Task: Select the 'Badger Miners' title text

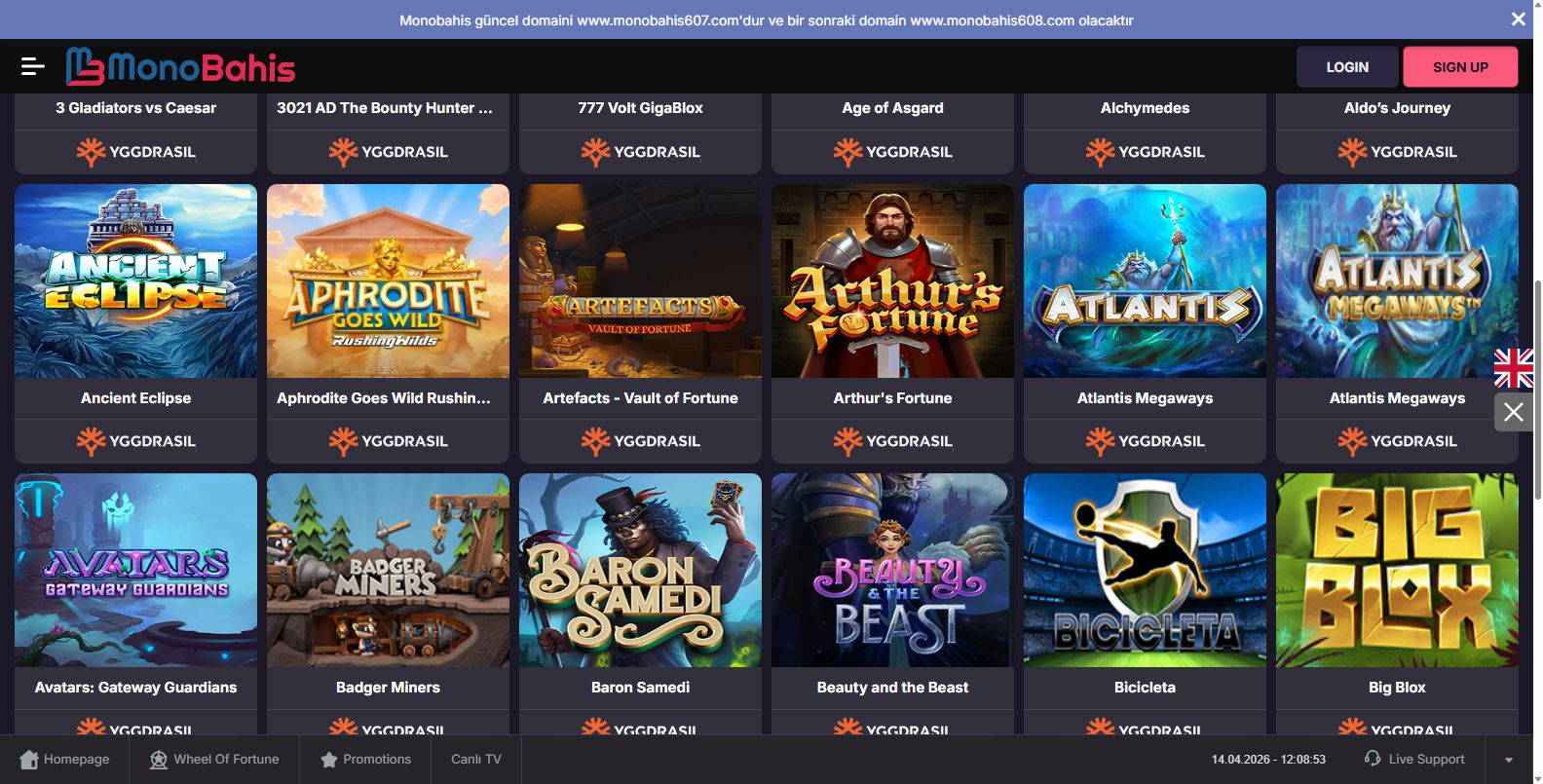Action: (389, 688)
